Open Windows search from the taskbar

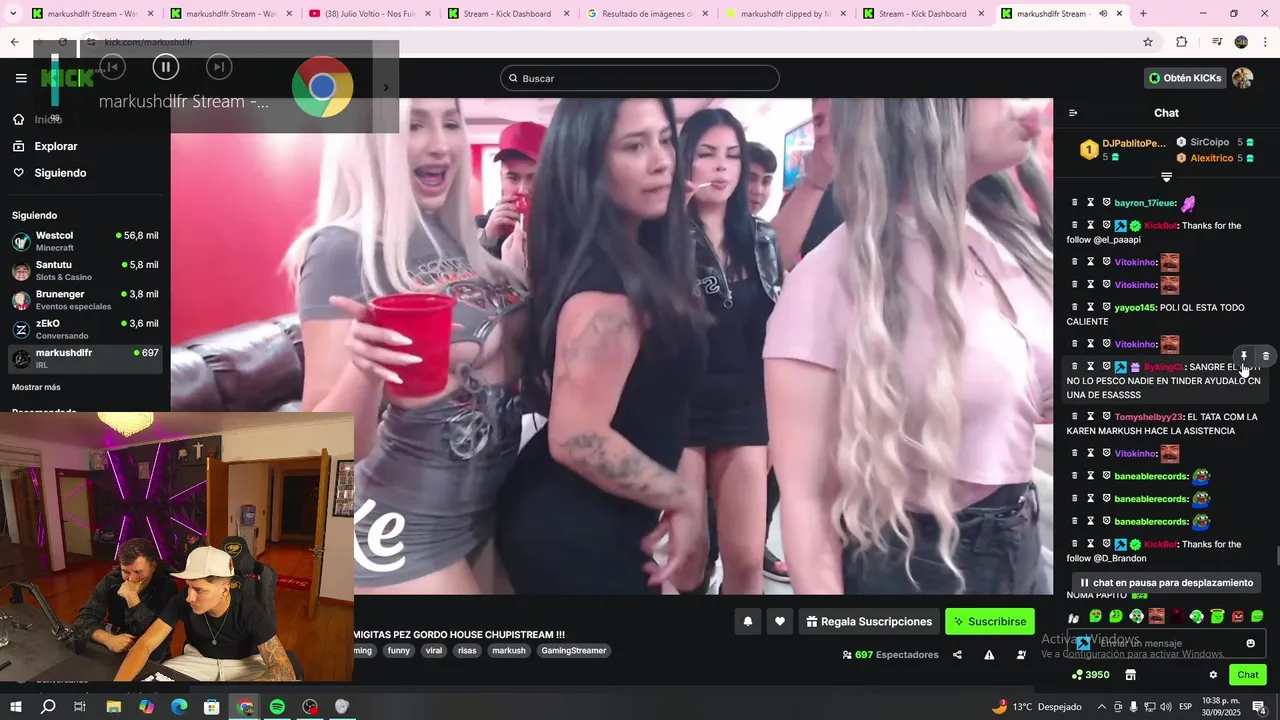pyautogui.click(x=48, y=706)
